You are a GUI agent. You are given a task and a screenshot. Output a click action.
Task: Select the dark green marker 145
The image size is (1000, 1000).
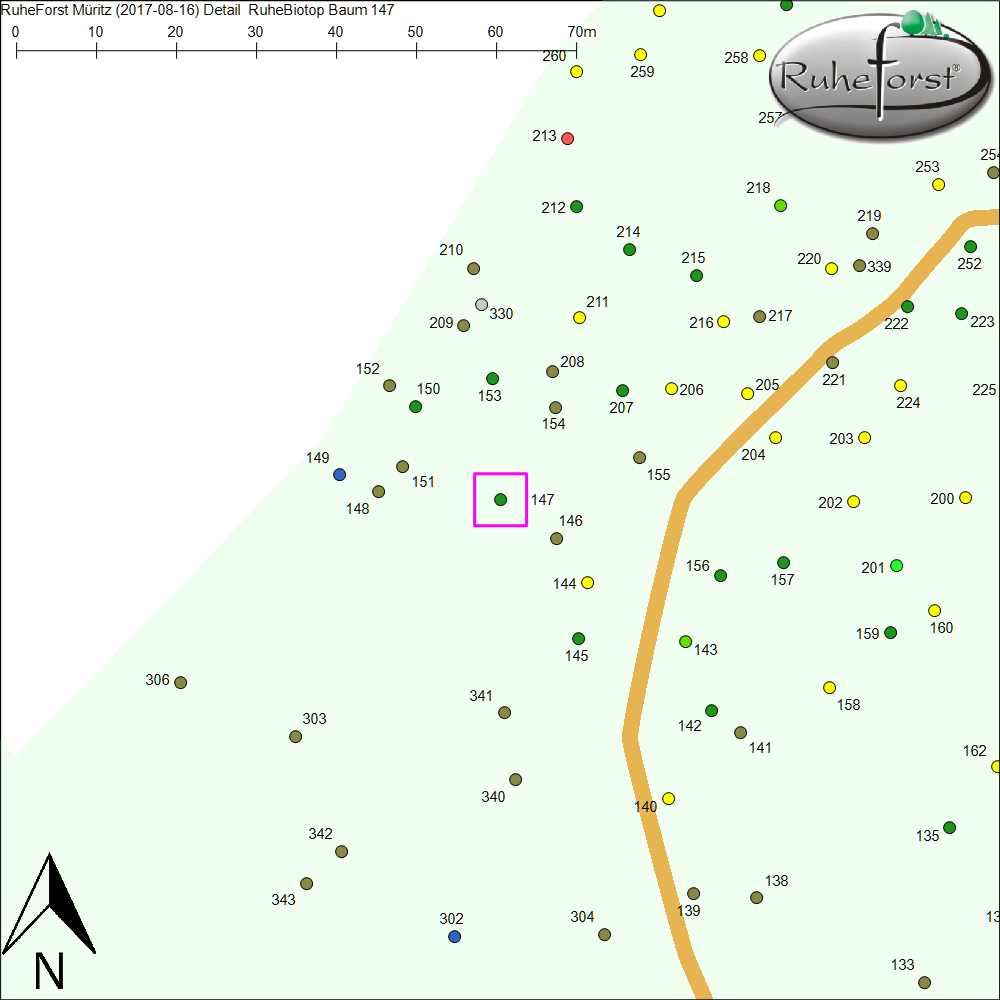pyautogui.click(x=578, y=639)
